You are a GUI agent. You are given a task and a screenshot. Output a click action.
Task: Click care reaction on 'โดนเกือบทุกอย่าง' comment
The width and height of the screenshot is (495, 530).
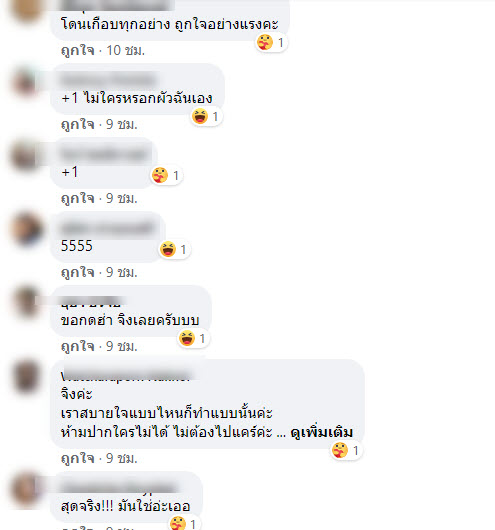pos(271,43)
